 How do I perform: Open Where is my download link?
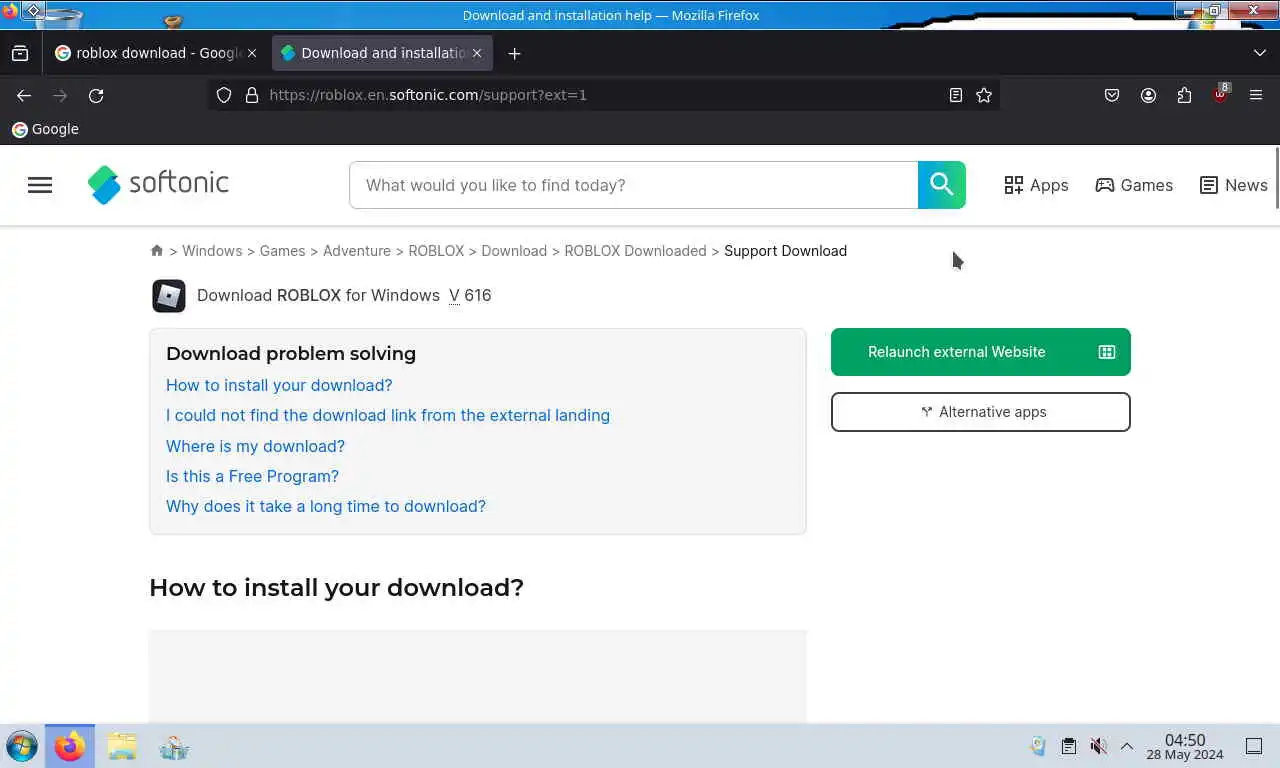tap(255, 446)
